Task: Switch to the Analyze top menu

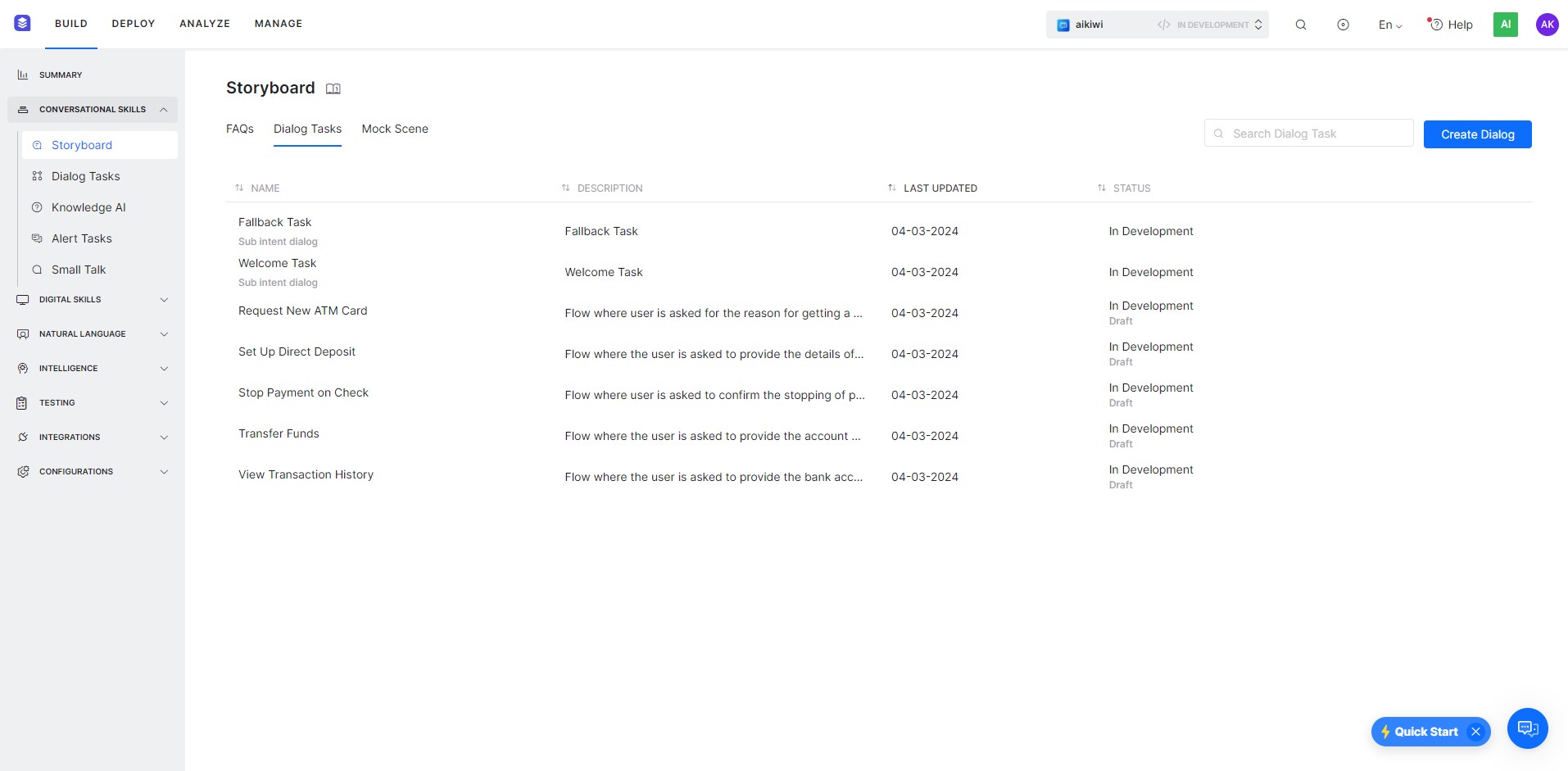Action: (205, 24)
